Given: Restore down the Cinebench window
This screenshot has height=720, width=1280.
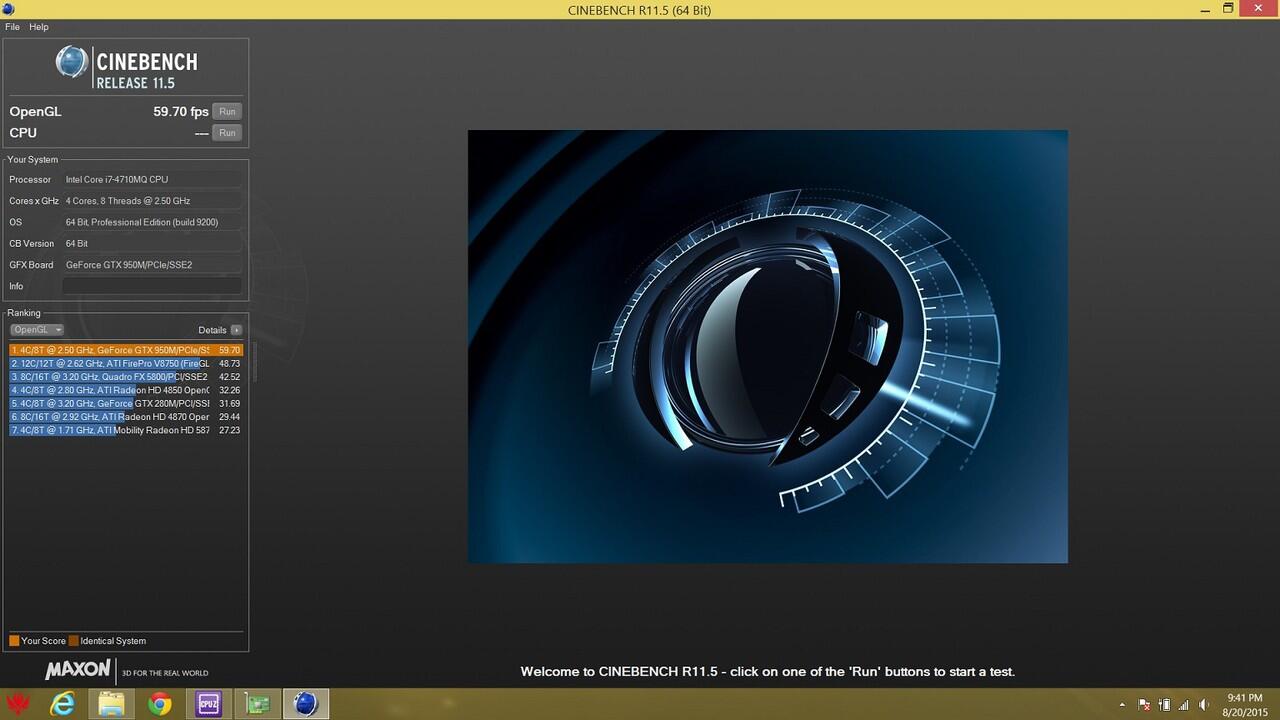Looking at the screenshot, I should tap(1228, 8).
